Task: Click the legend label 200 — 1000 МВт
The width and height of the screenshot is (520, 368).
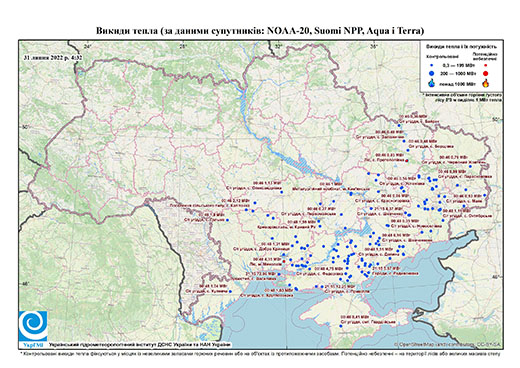Action: (x=459, y=73)
